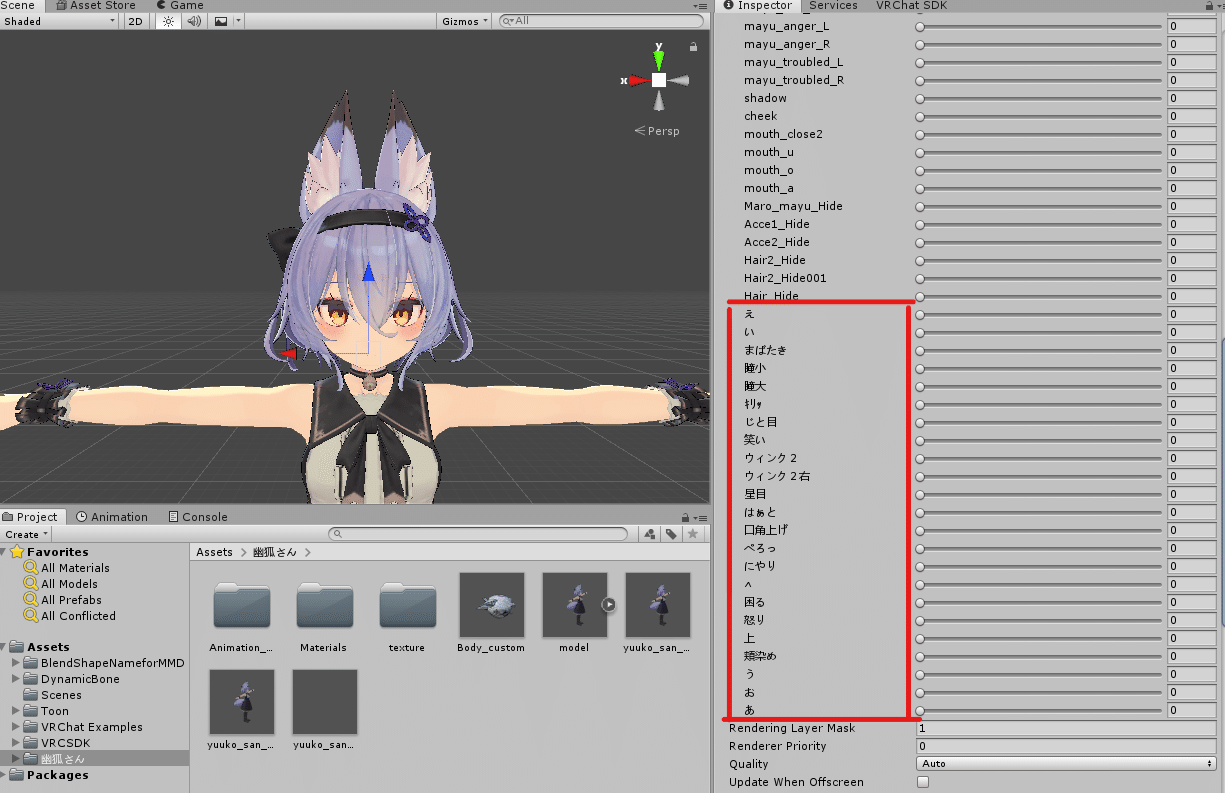Adjust the まばたき blendshape slider
The image size is (1225, 793).
(1040, 350)
